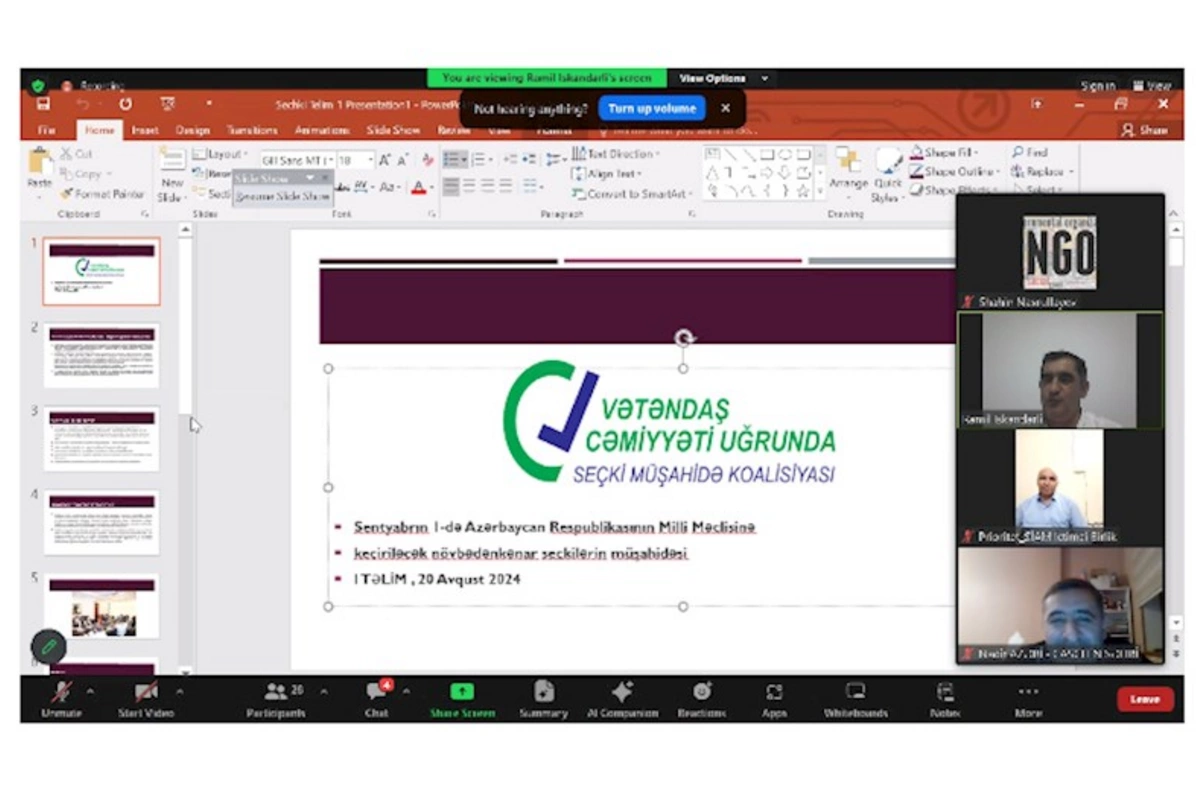Click the Find tool in the ribbon
Viewport: 1200px width, 800px height.
[1029, 153]
